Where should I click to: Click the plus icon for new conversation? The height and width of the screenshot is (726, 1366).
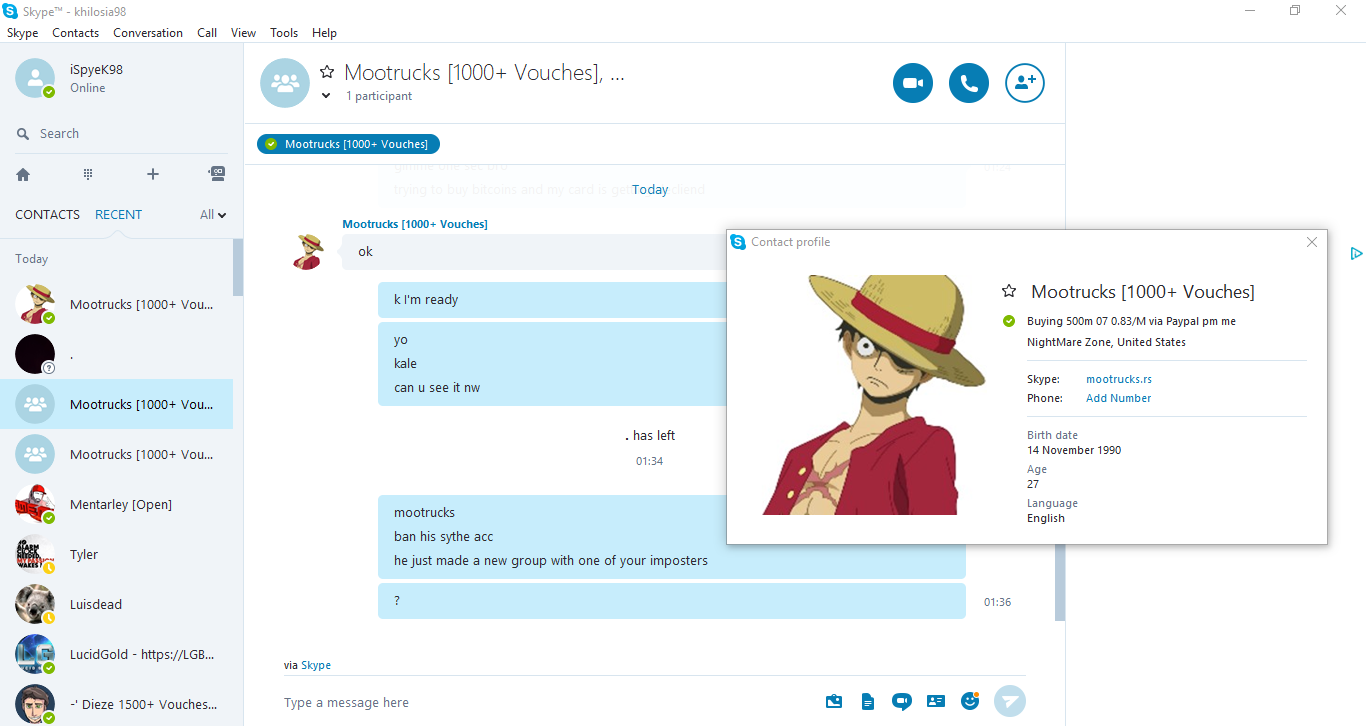pyautogui.click(x=153, y=174)
